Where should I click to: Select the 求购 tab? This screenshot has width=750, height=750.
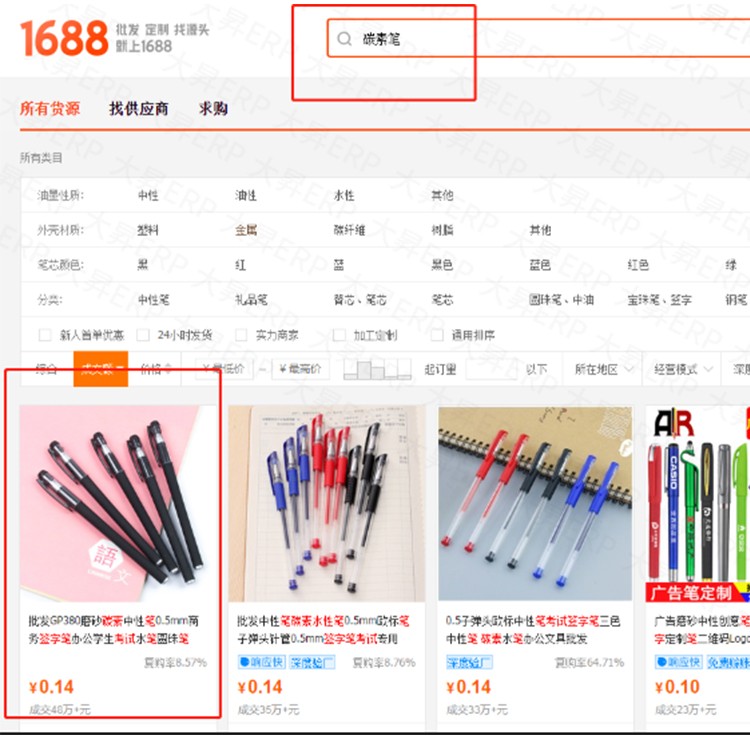[x=213, y=109]
